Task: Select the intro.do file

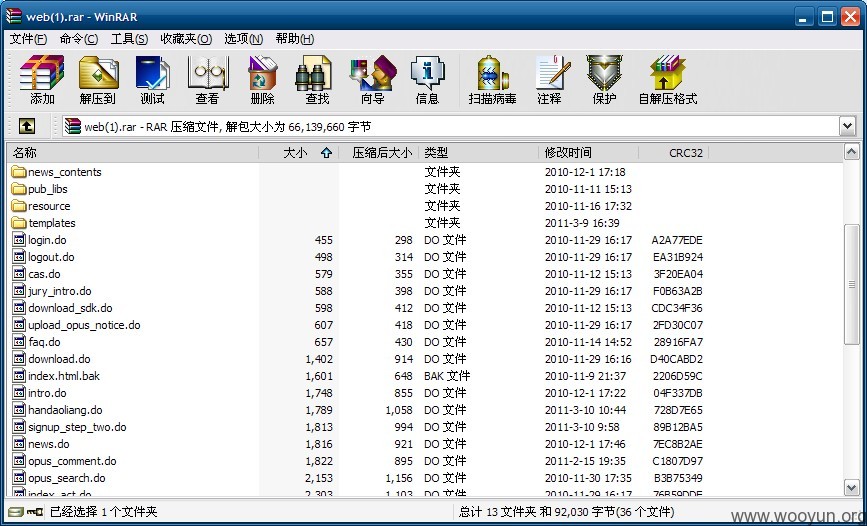Action: (47, 393)
